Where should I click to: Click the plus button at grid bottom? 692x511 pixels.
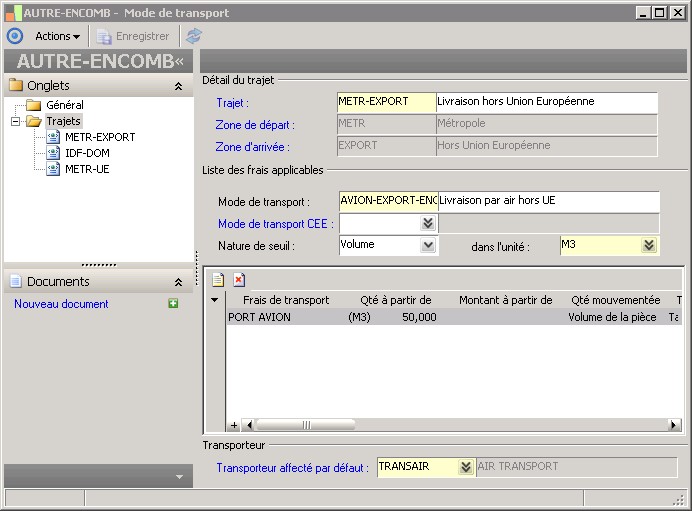(x=234, y=425)
